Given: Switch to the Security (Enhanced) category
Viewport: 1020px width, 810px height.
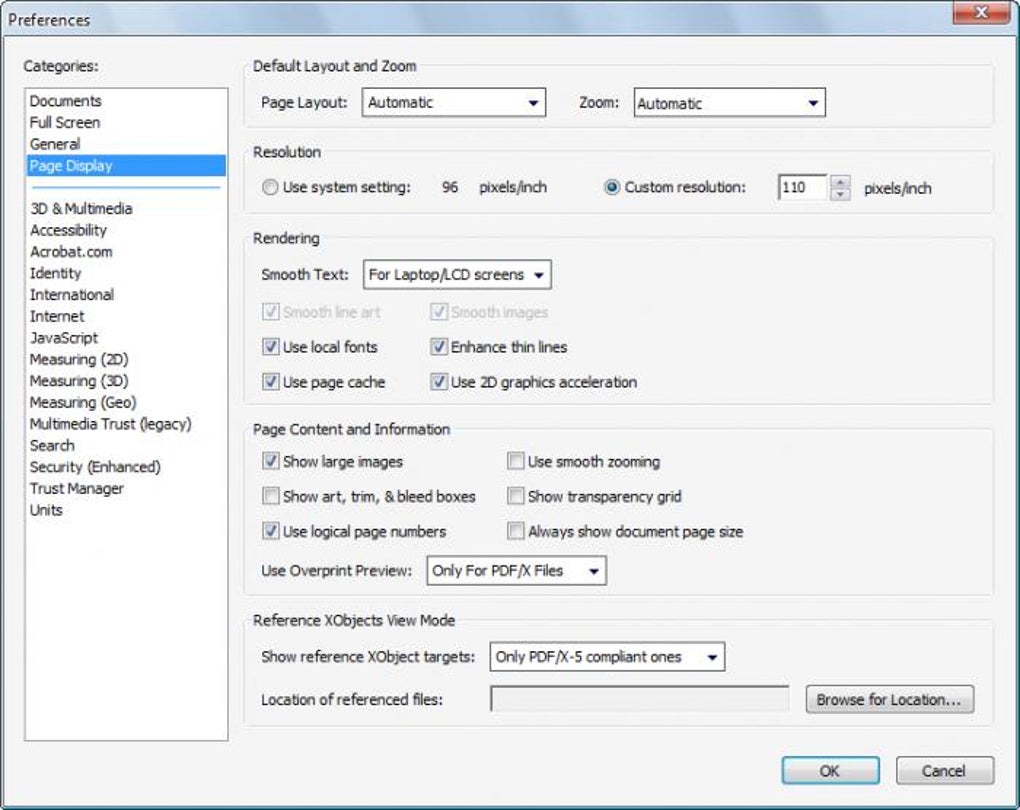Looking at the screenshot, I should point(95,467).
